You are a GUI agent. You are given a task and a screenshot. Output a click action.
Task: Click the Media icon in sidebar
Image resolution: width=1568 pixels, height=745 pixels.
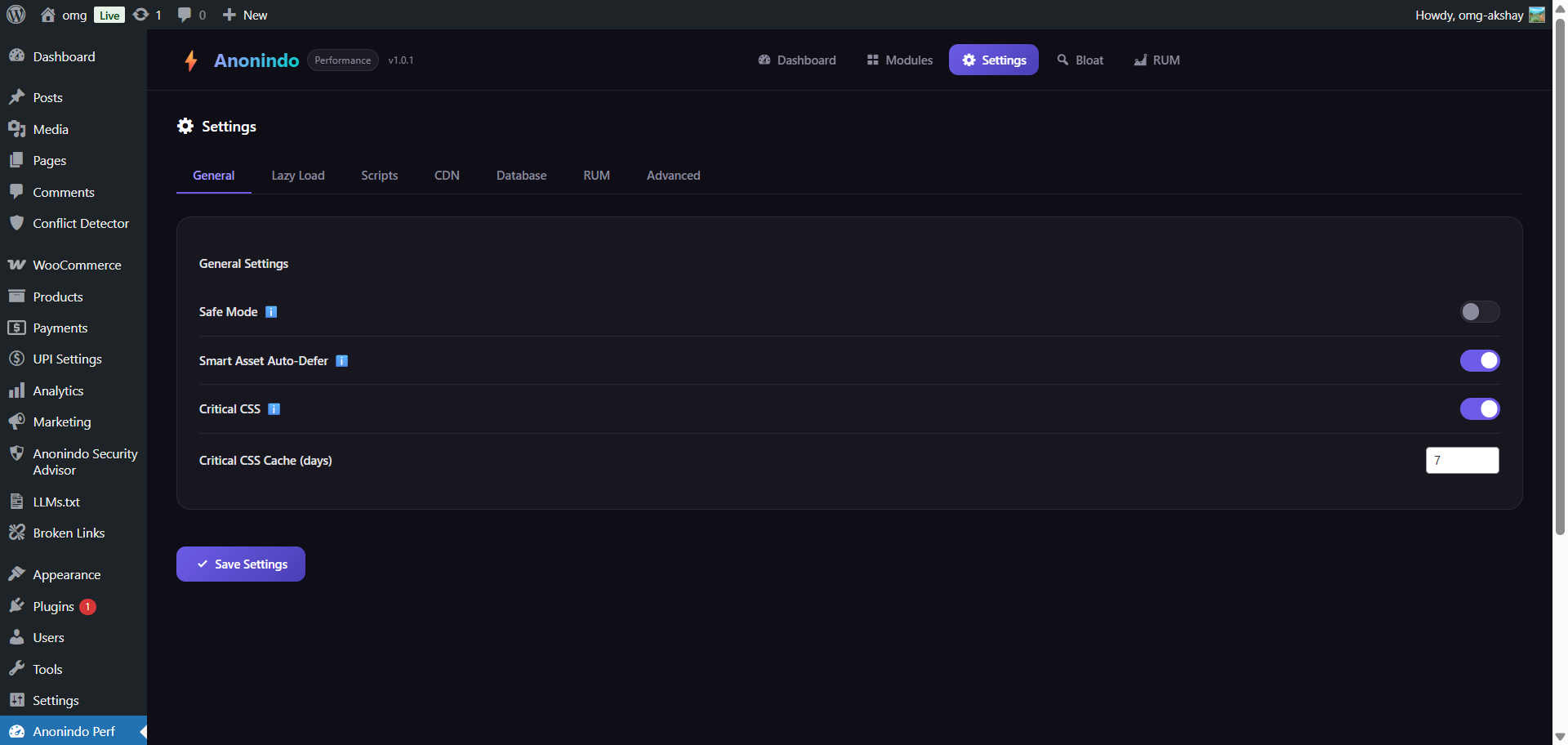coord(16,129)
